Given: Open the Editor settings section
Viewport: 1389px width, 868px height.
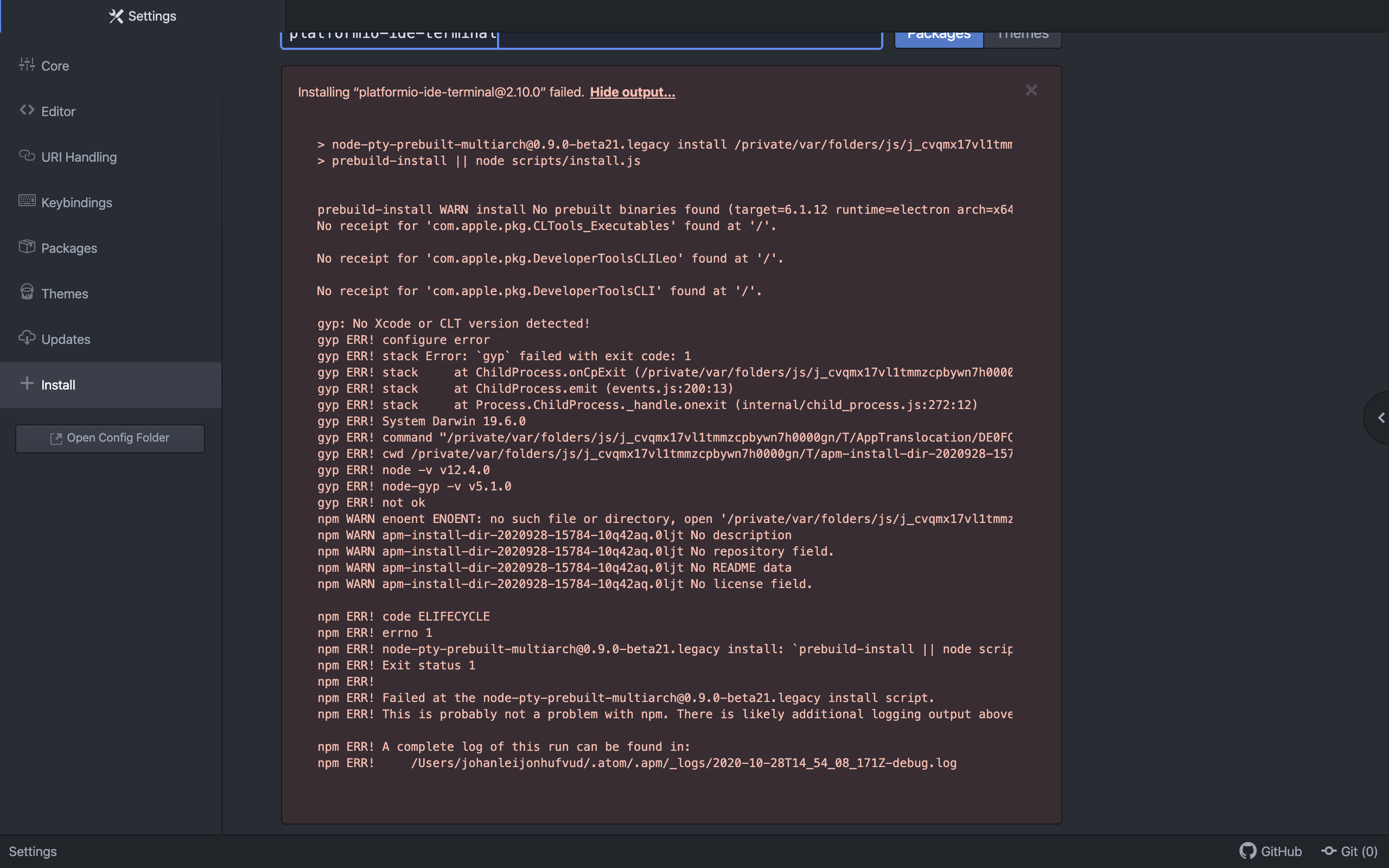Looking at the screenshot, I should (x=111, y=111).
